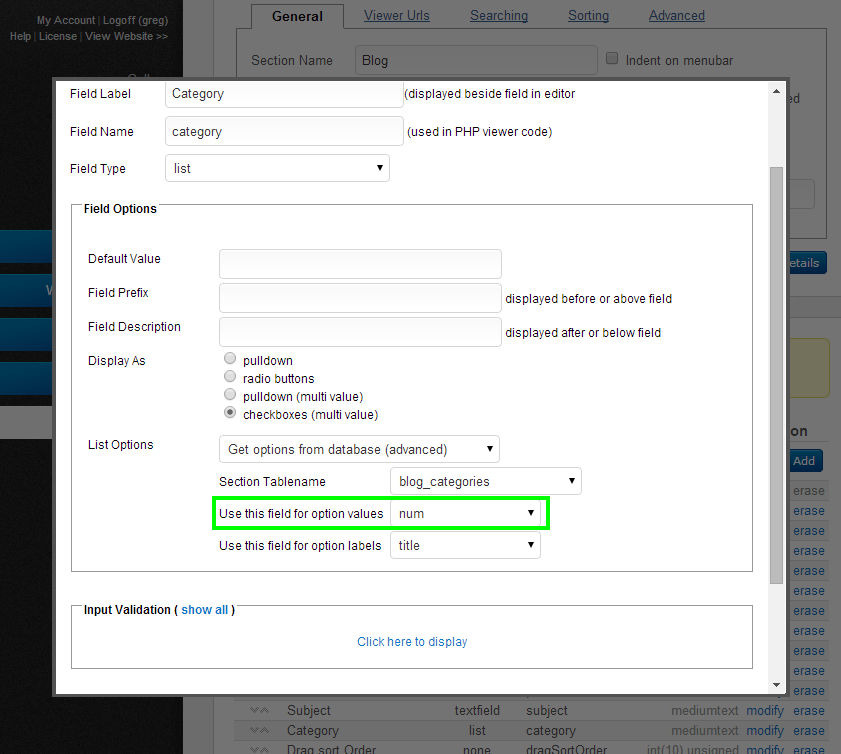Select checkboxes (multi value) radio option
The width and height of the screenshot is (841, 754).
[230, 414]
